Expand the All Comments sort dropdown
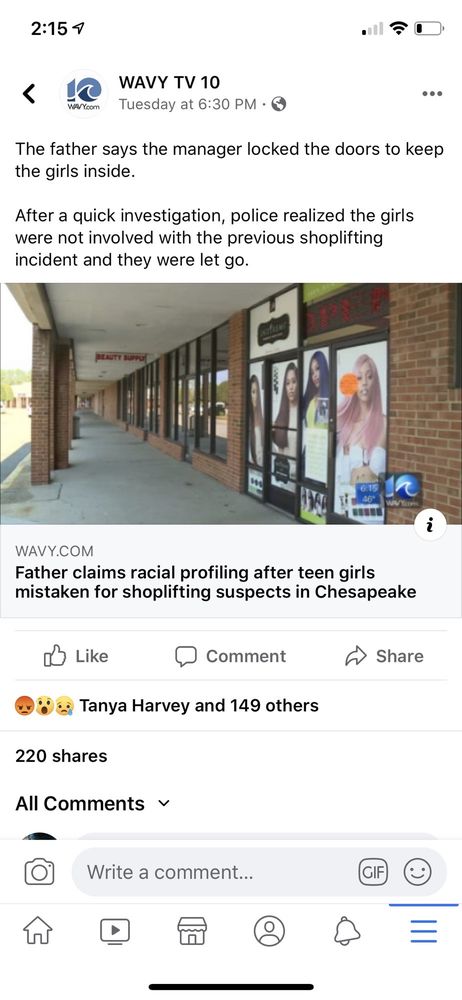Screen dimensions: 462x1000 (93, 804)
